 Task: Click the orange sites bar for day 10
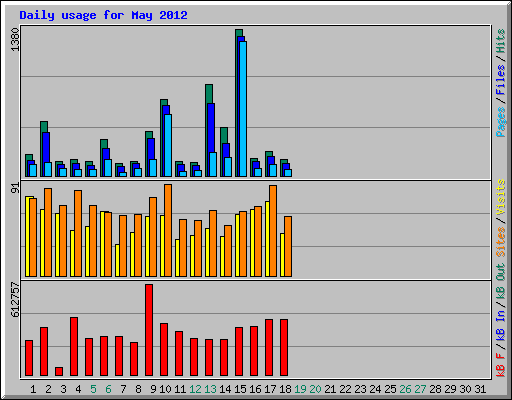tap(168, 231)
